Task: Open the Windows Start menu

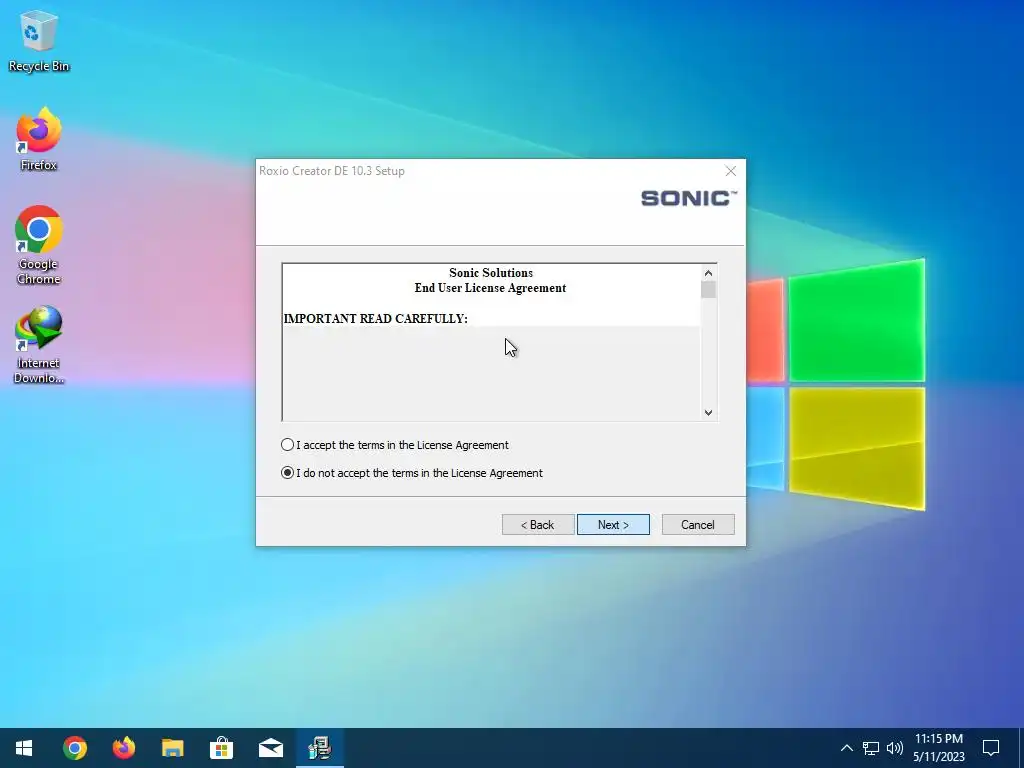Action: (x=24, y=748)
